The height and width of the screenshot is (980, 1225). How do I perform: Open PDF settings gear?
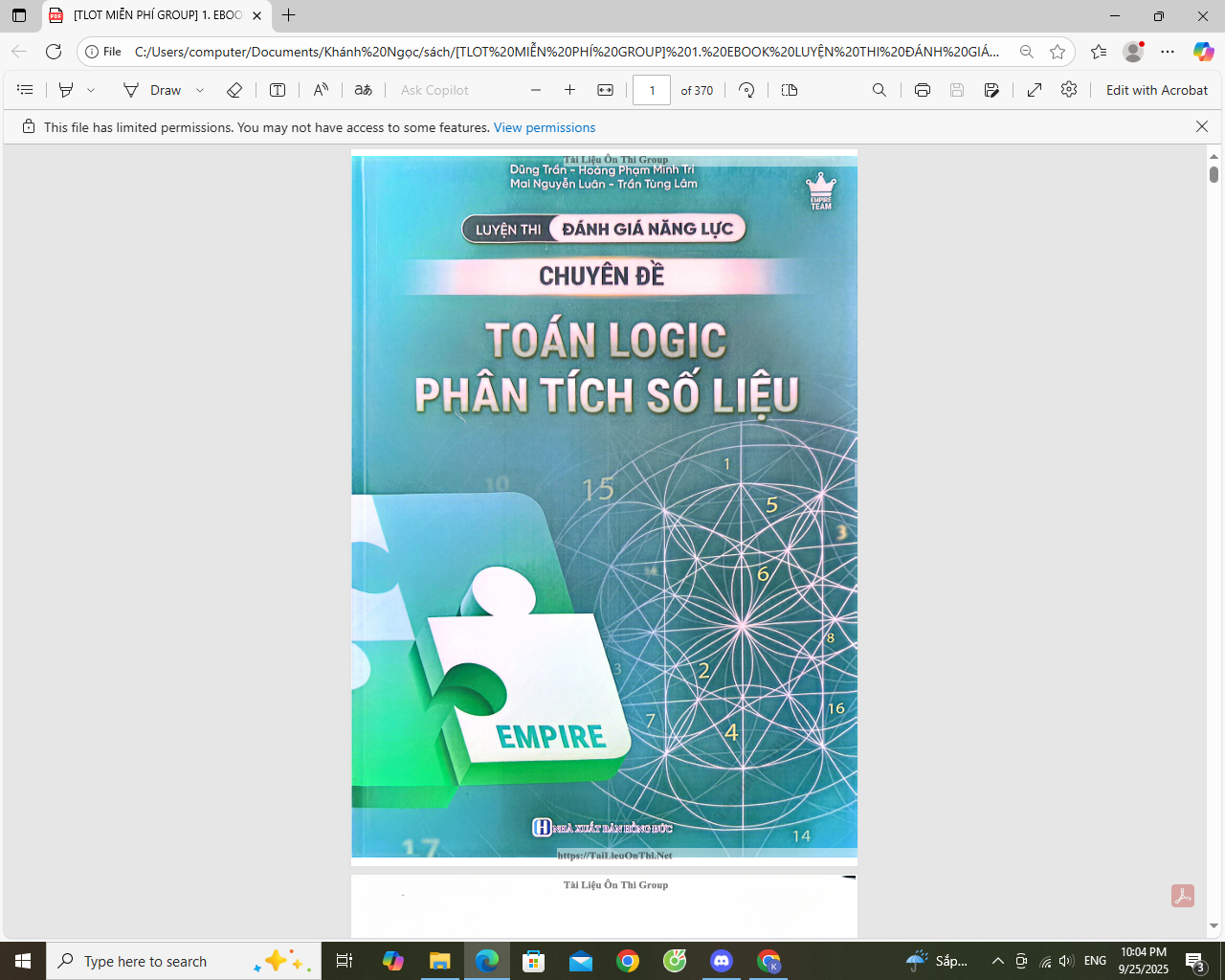[1069, 90]
